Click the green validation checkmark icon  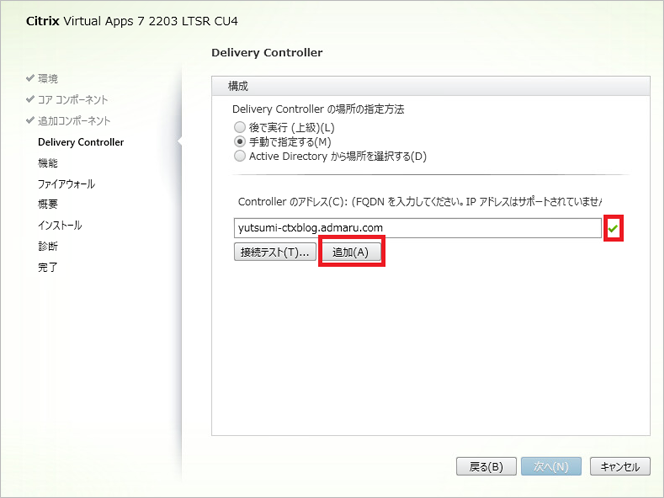click(x=613, y=229)
